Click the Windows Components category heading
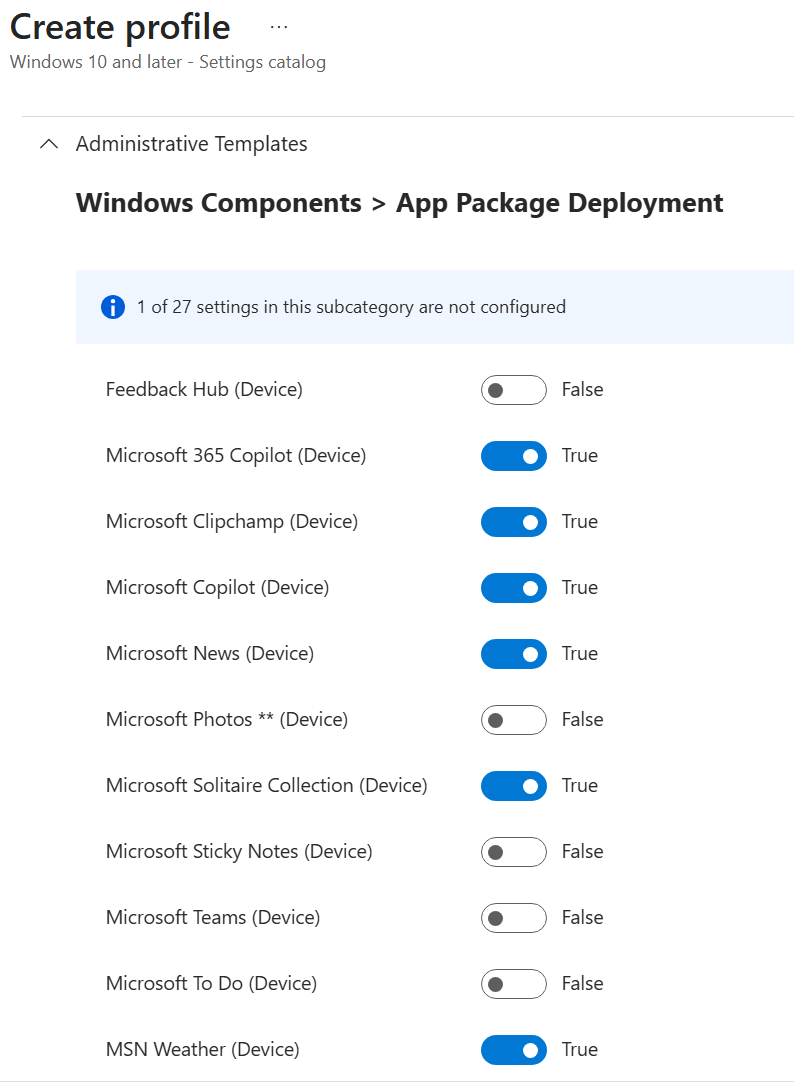 218,203
